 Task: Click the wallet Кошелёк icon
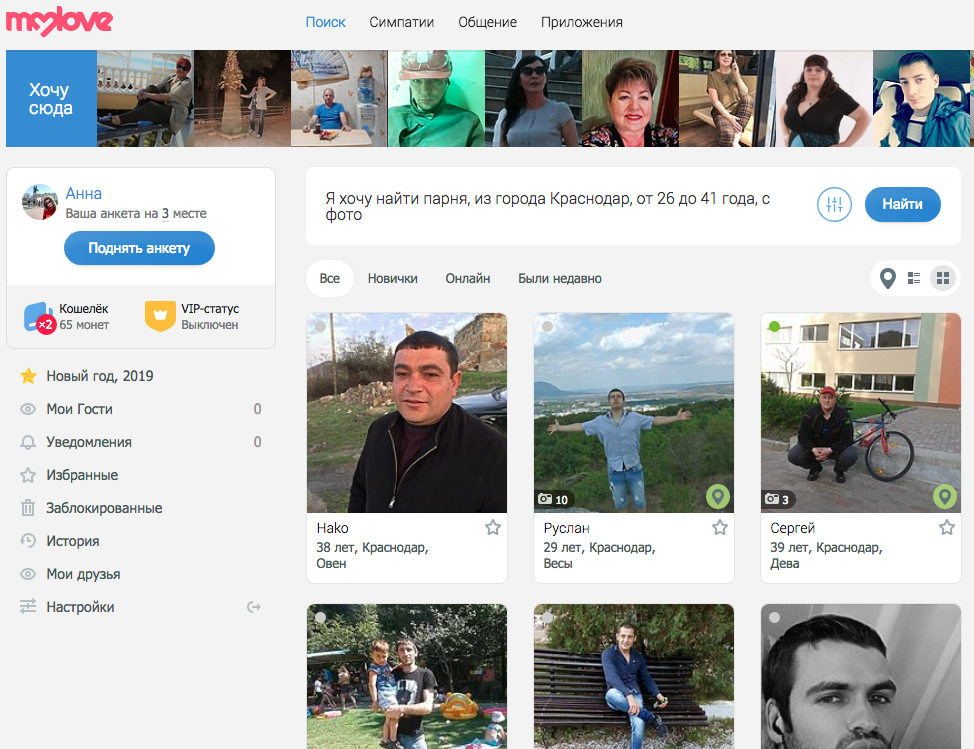39,317
